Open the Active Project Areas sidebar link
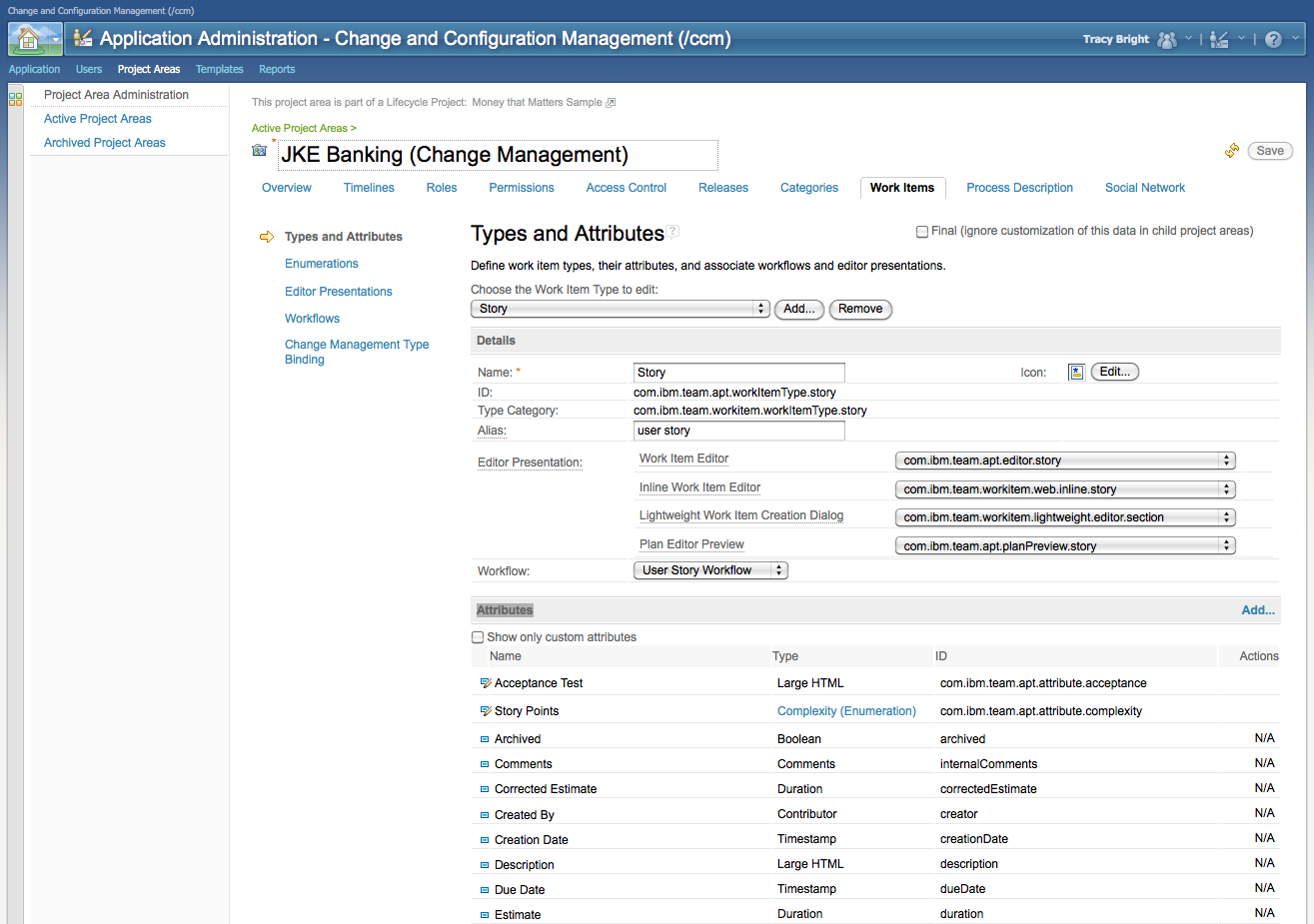 98,119
